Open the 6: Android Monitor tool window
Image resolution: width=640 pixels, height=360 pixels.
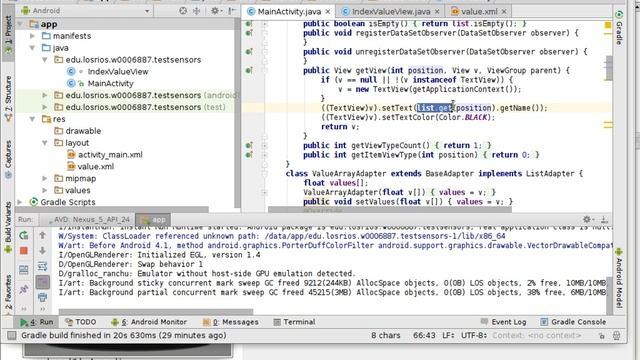tap(149, 322)
